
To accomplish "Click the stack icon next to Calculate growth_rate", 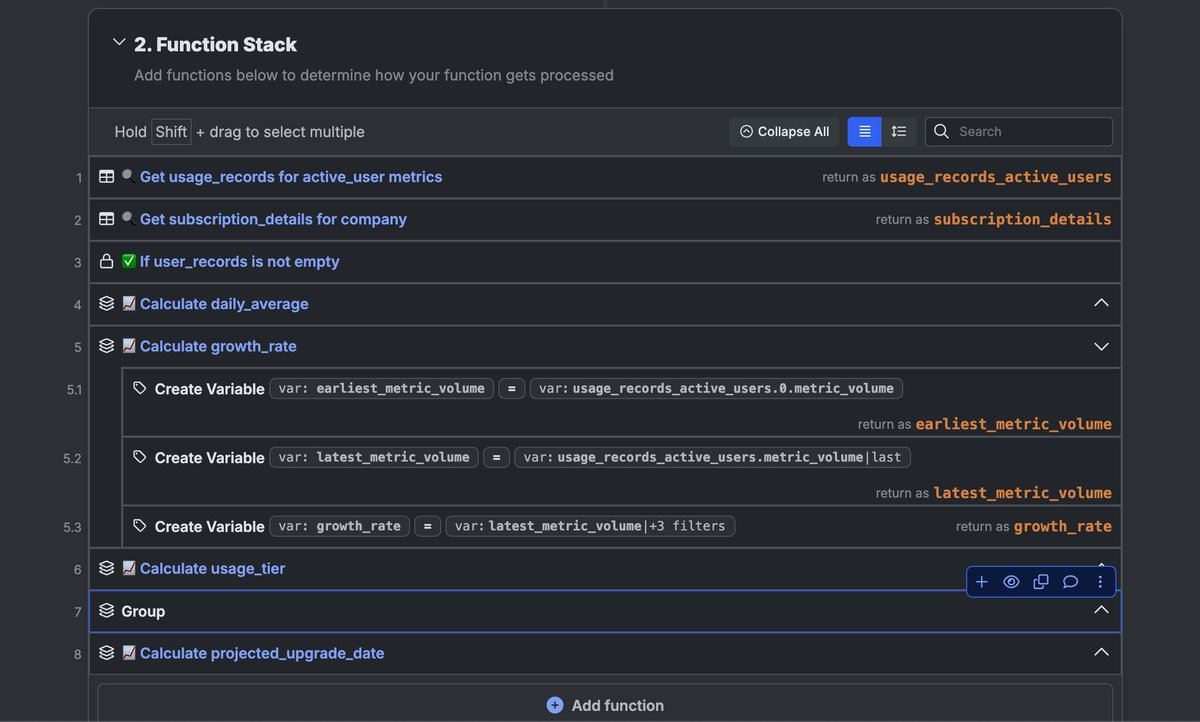I will 107,345.
